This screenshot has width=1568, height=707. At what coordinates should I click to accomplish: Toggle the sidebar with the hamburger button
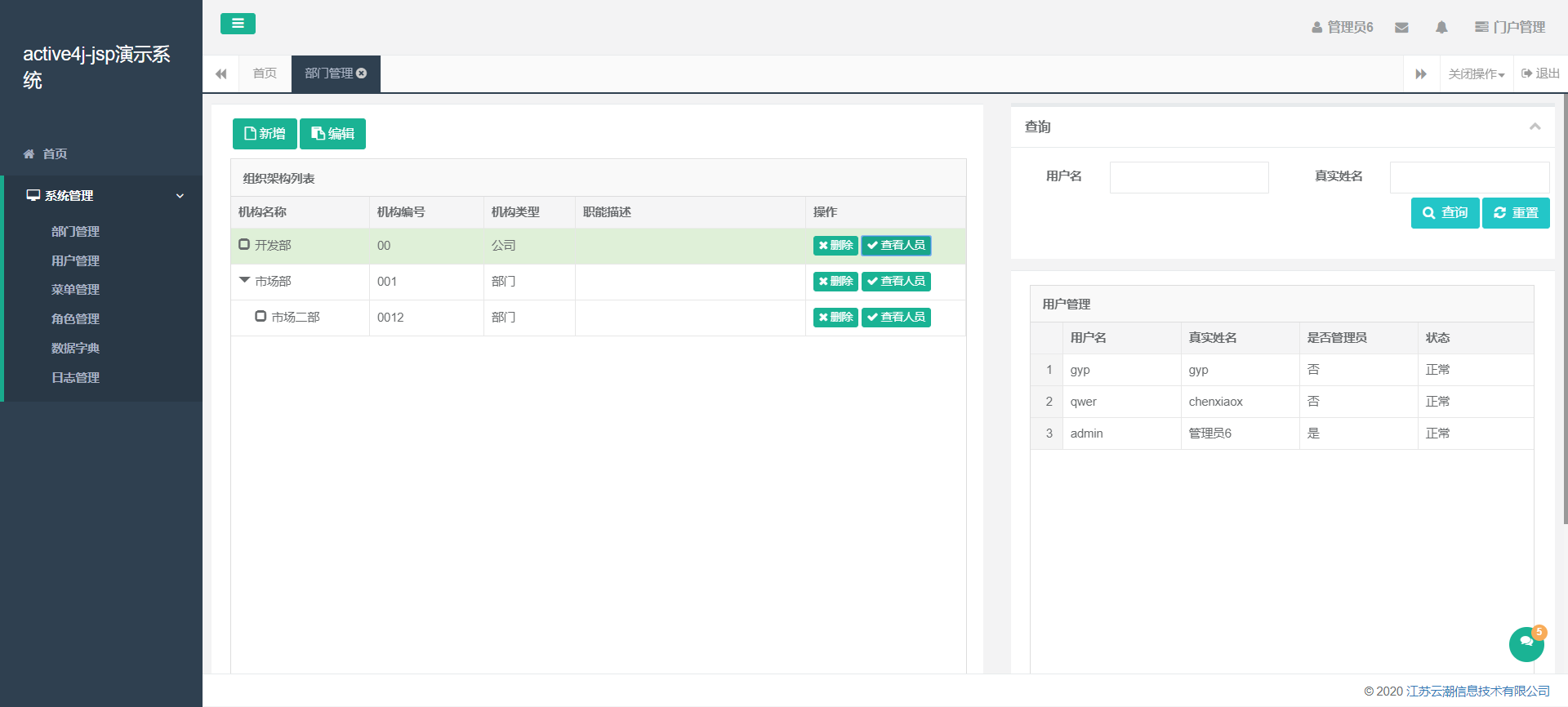(238, 24)
